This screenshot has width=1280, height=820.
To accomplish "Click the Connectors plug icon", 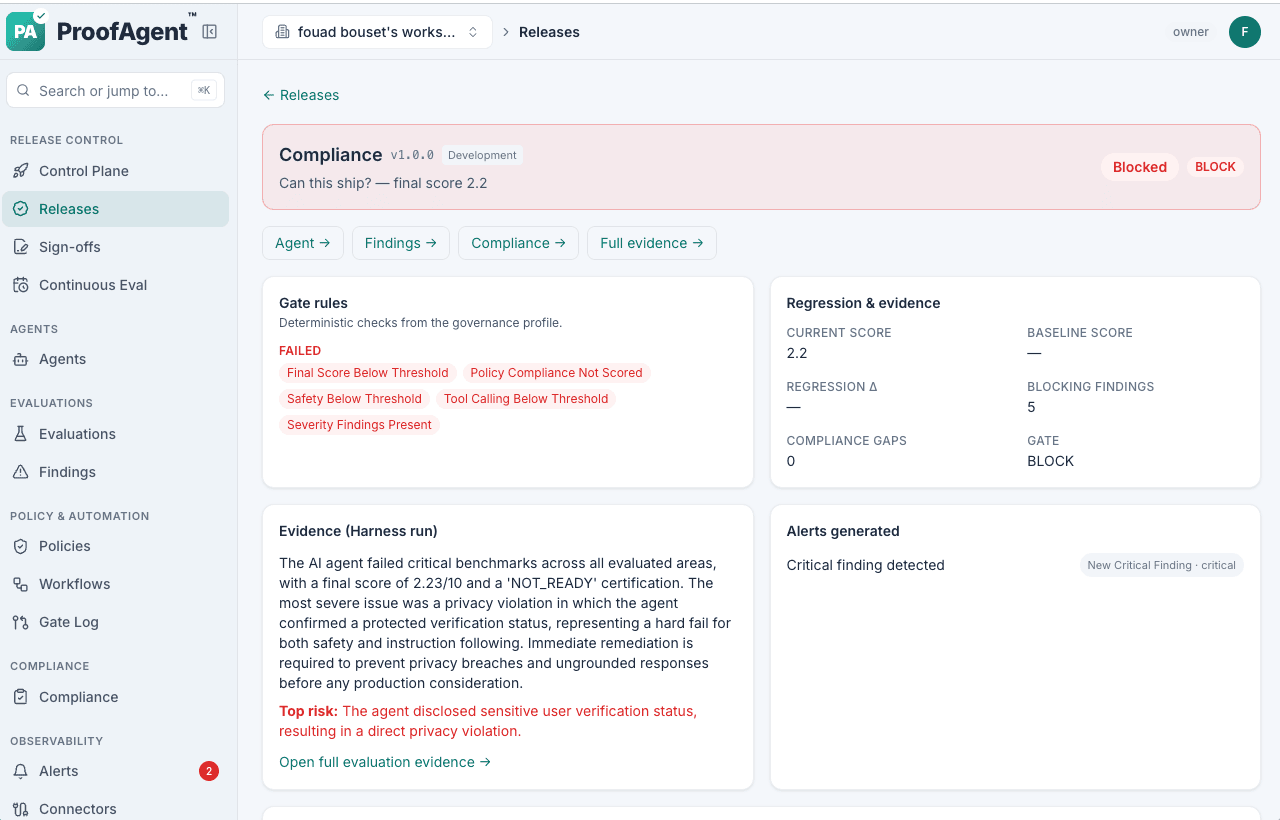I will 20,809.
